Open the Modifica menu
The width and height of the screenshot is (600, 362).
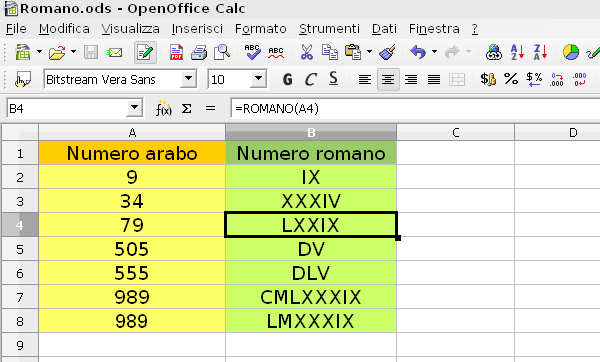pyautogui.click(x=64, y=29)
